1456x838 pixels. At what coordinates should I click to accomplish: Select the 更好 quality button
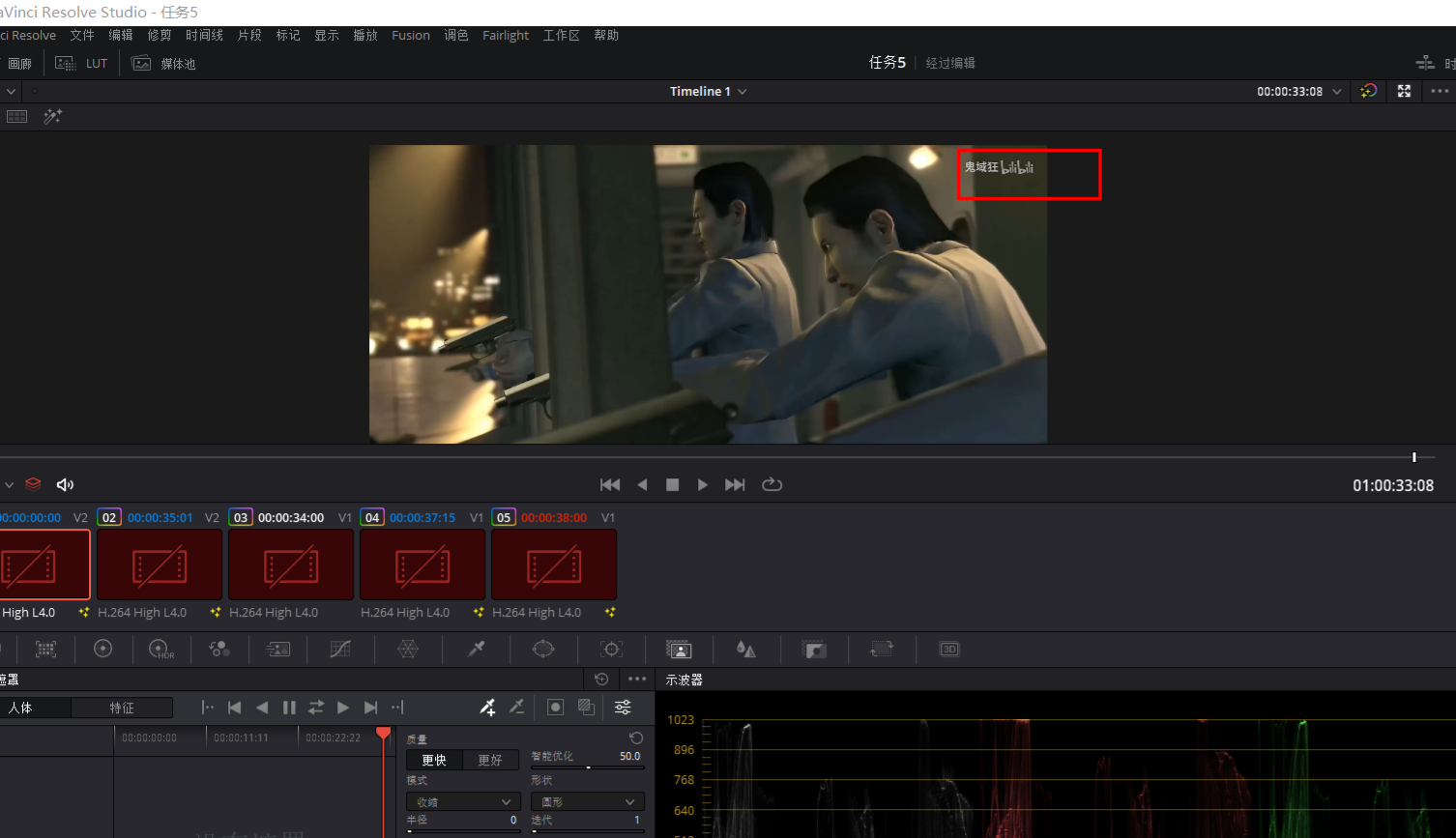pos(490,760)
